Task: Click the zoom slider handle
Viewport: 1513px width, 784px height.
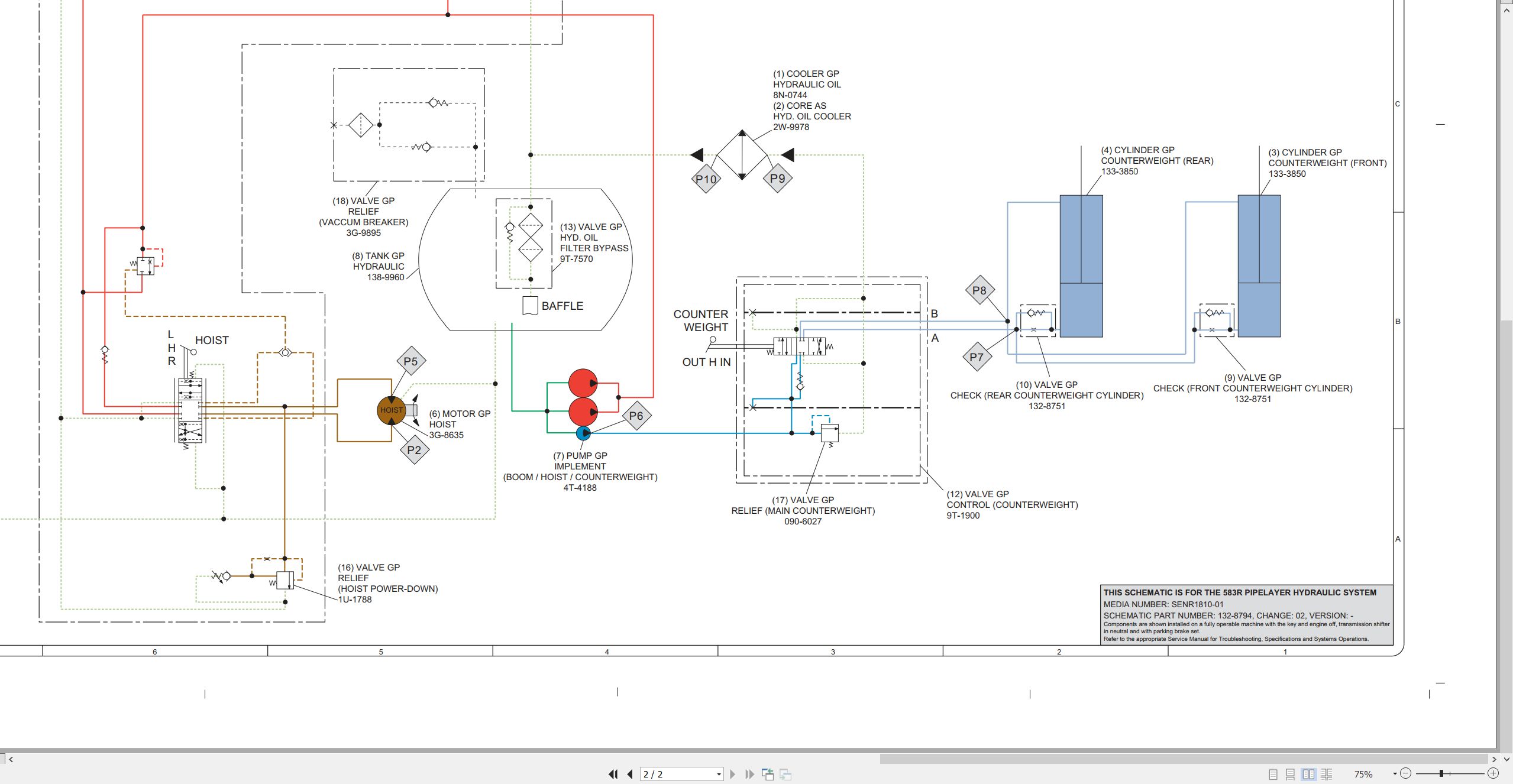Action: click(1441, 773)
